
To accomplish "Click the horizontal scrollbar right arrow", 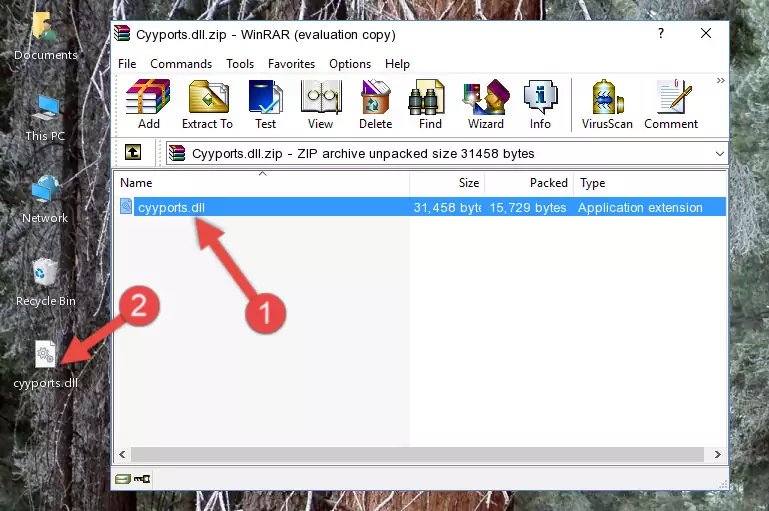I will [718, 455].
